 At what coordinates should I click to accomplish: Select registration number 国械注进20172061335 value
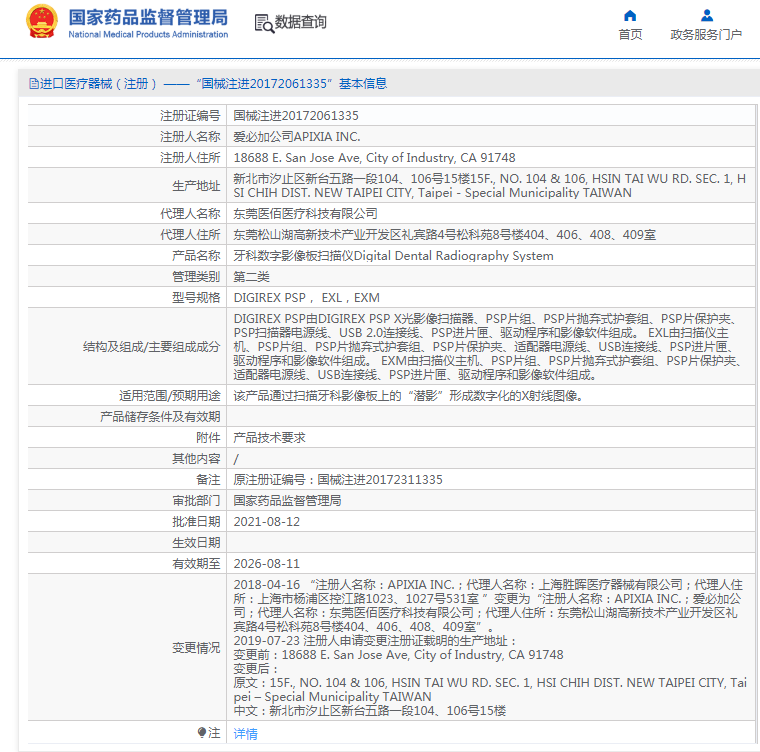(296, 116)
